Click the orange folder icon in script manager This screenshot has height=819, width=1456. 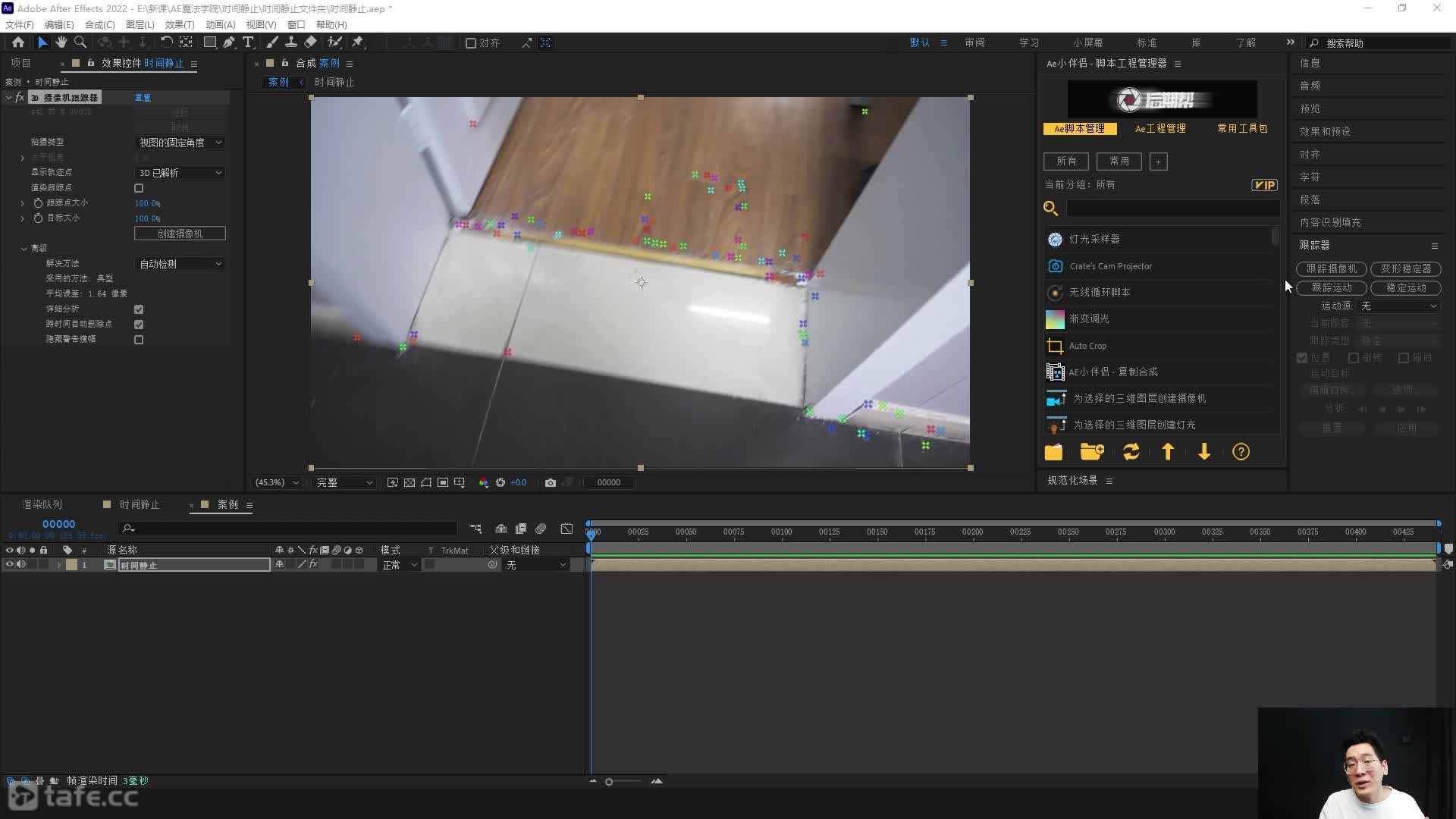click(1053, 452)
